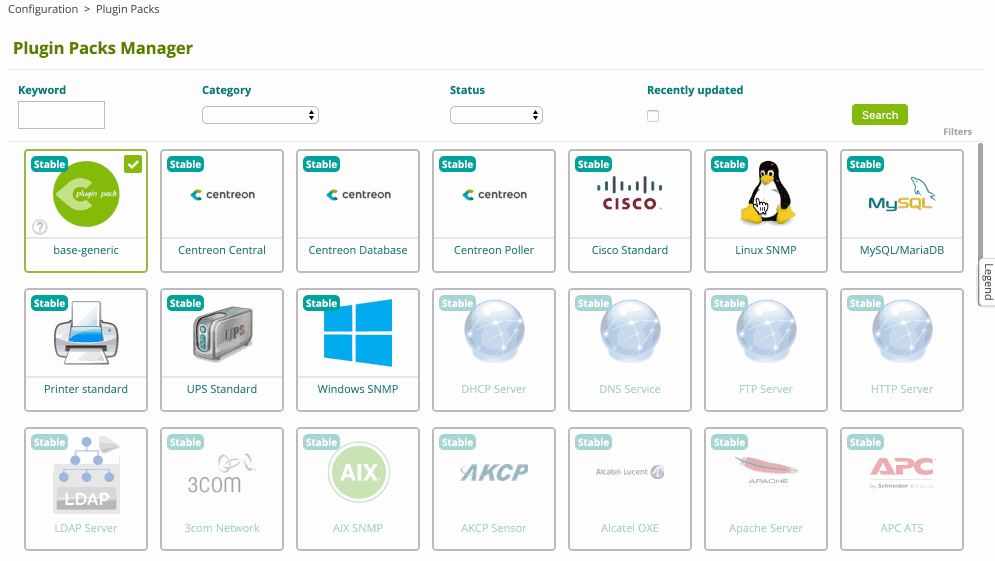Viewport: 995px width, 561px height.
Task: Open the MySQL/MariaDB plugin pack icon
Action: pyautogui.click(x=901, y=194)
